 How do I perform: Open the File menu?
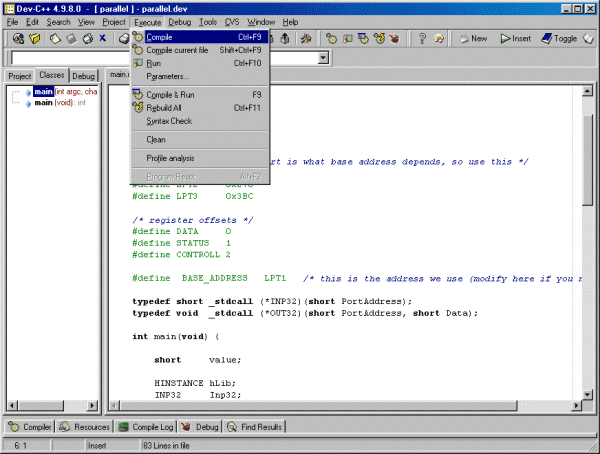coord(12,22)
